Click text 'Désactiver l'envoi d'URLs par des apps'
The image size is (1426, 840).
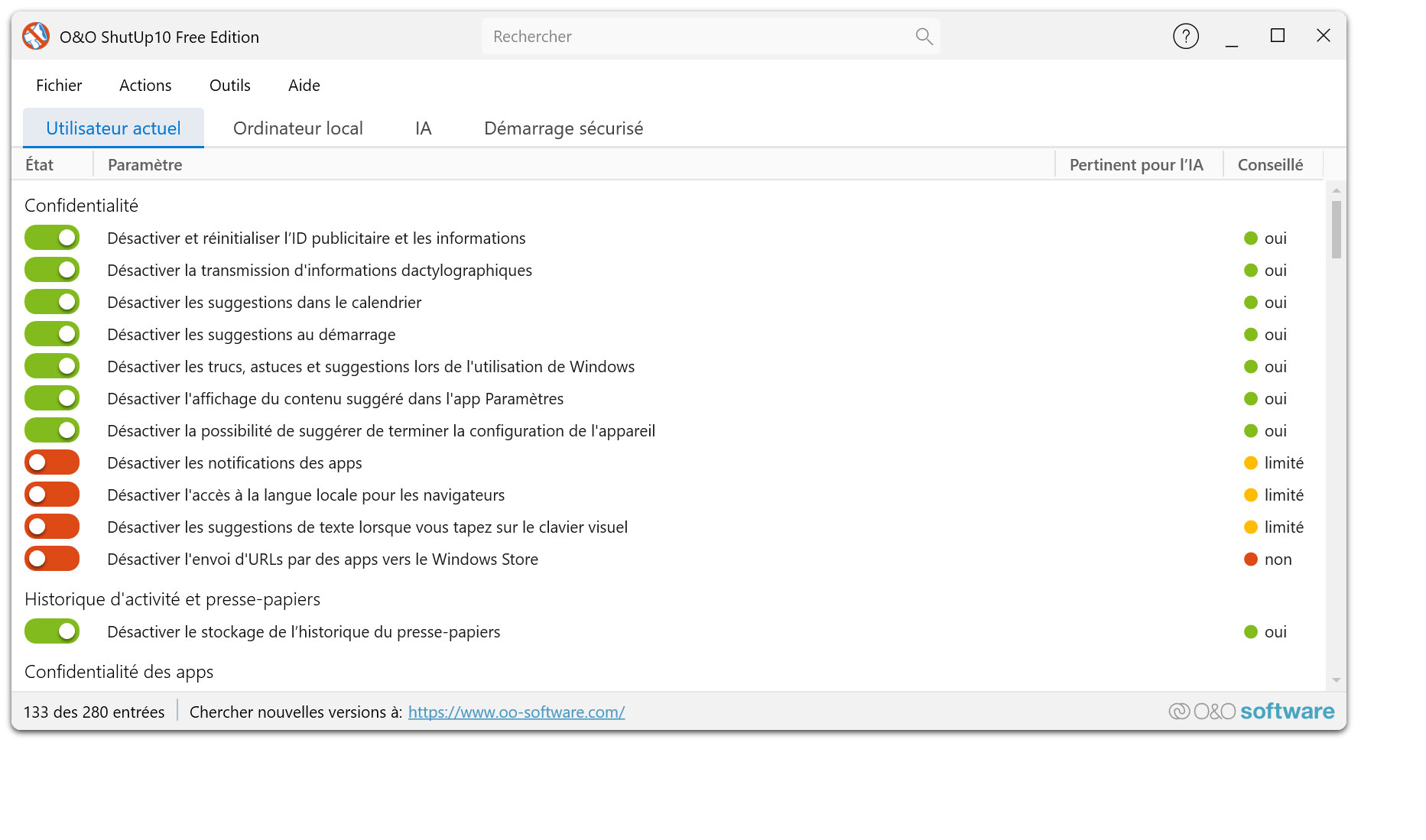click(x=323, y=559)
